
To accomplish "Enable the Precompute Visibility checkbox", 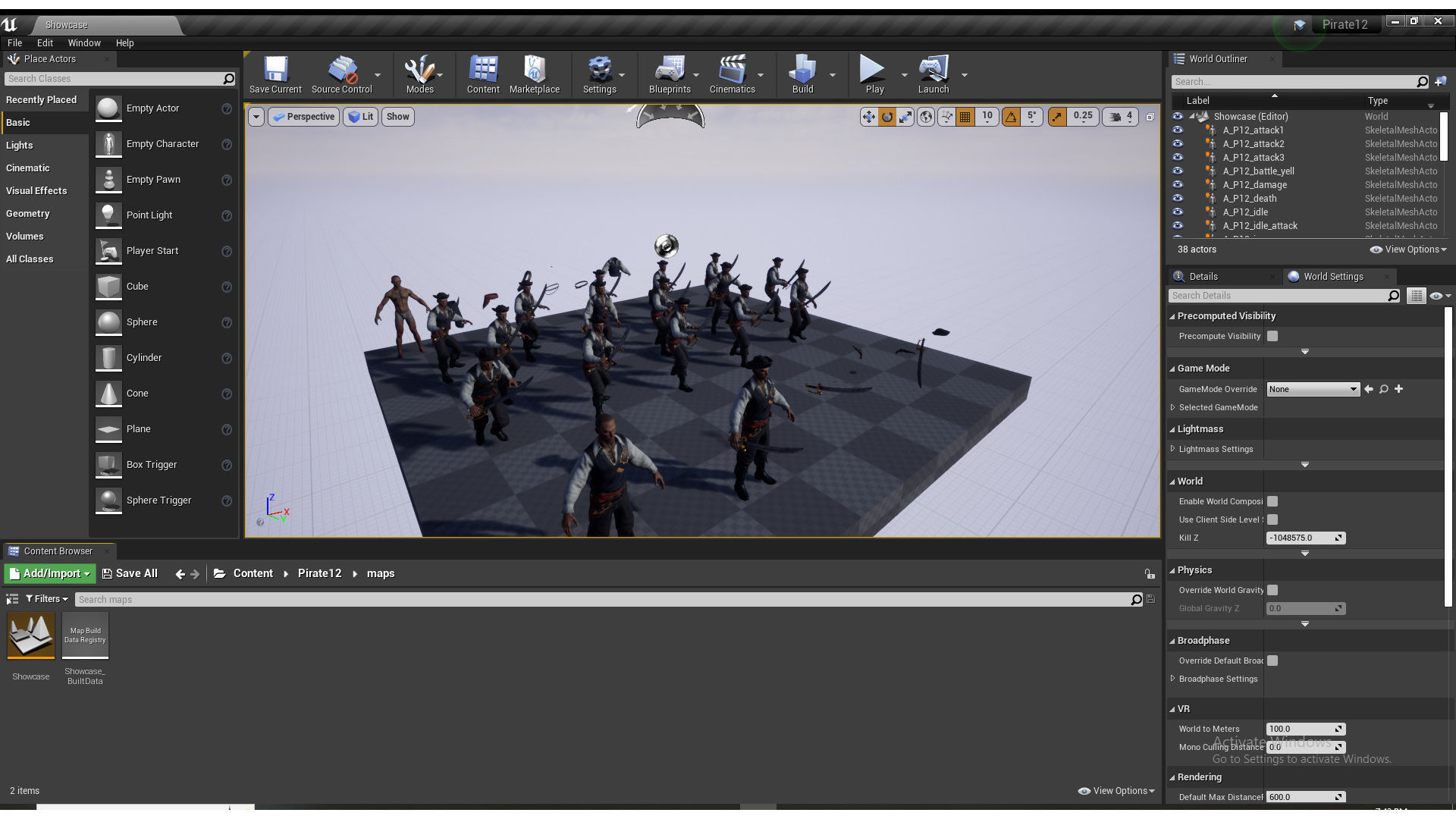I will 1272,336.
